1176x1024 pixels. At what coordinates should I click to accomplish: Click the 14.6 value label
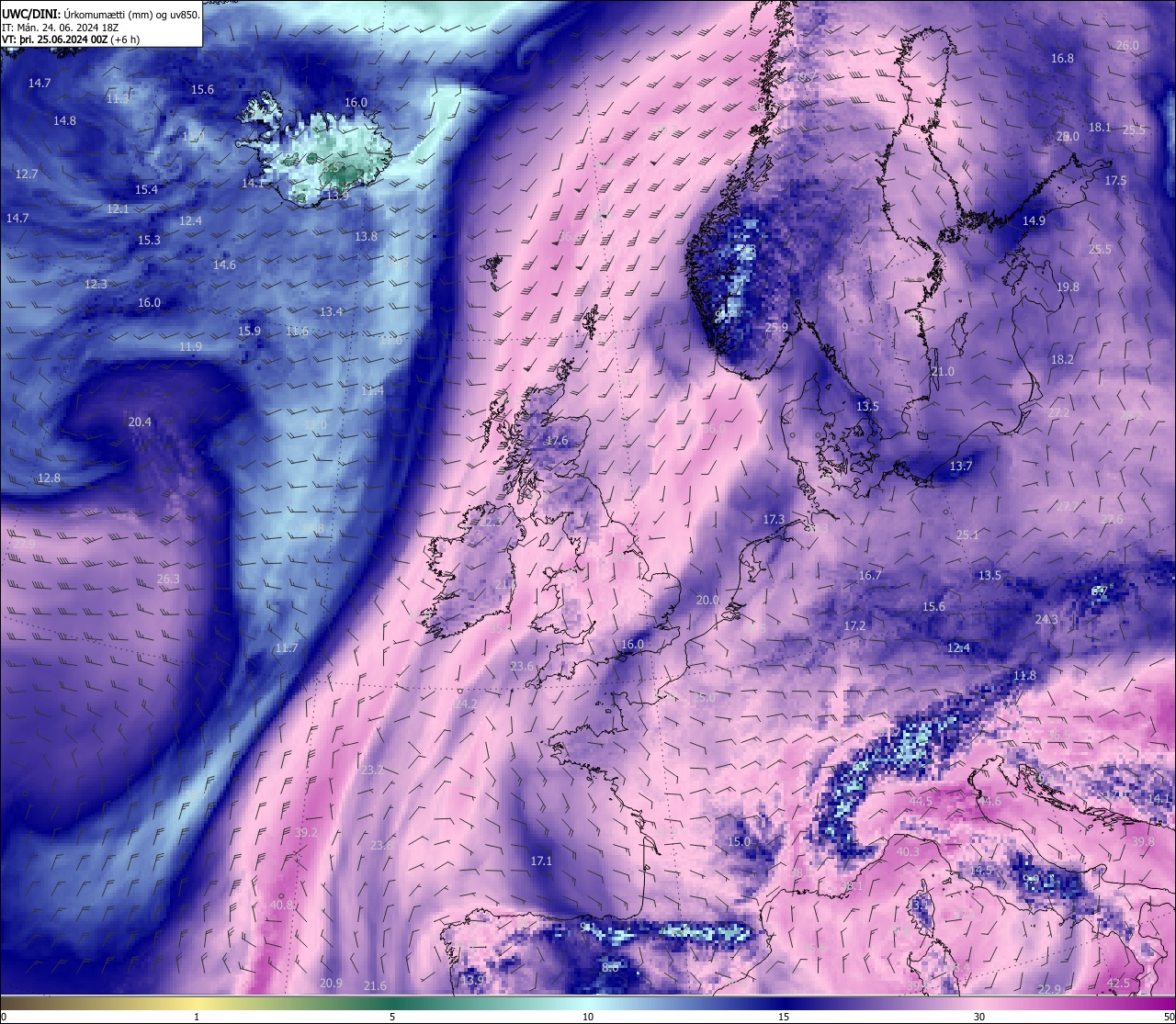tap(224, 264)
